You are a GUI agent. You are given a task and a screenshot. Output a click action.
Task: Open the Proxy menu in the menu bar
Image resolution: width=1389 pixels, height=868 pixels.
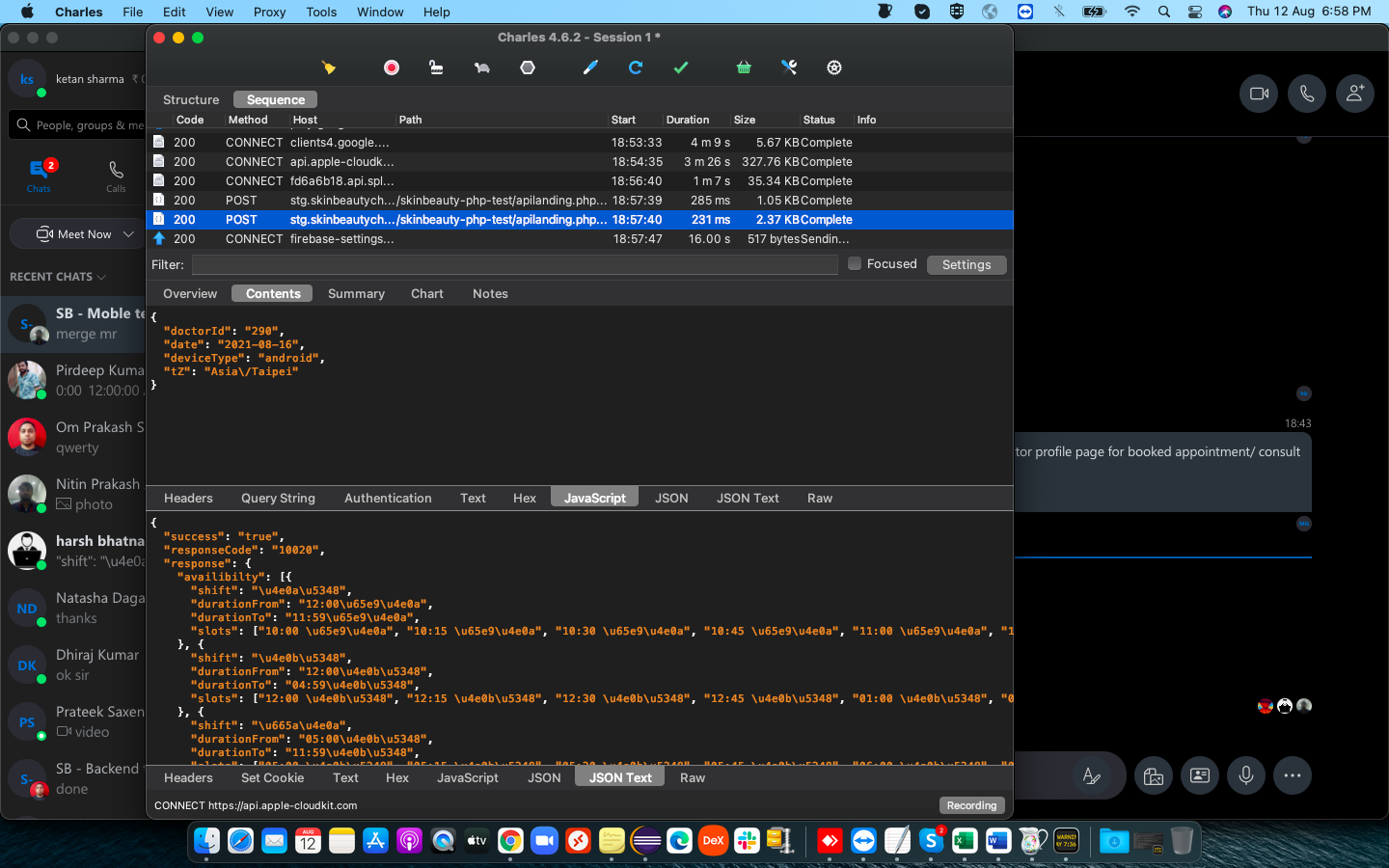[x=269, y=12]
